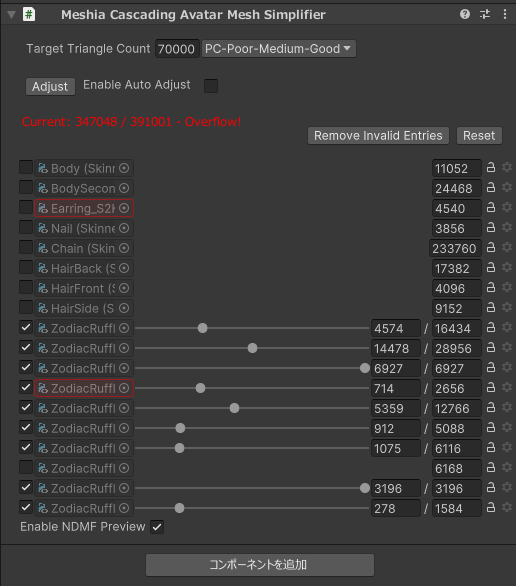Enable the Body row checkbox

click(26, 167)
